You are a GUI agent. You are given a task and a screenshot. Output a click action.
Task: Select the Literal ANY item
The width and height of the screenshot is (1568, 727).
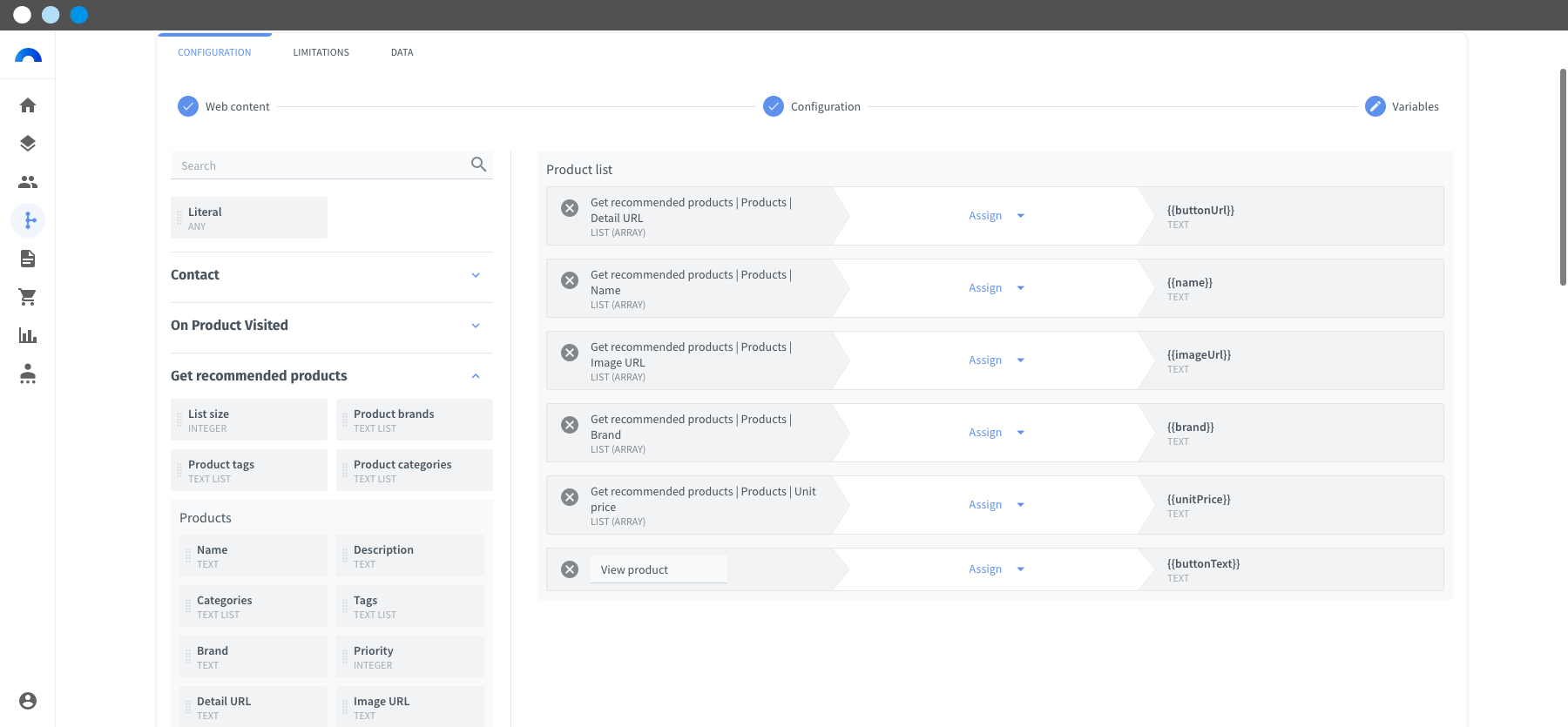point(249,218)
